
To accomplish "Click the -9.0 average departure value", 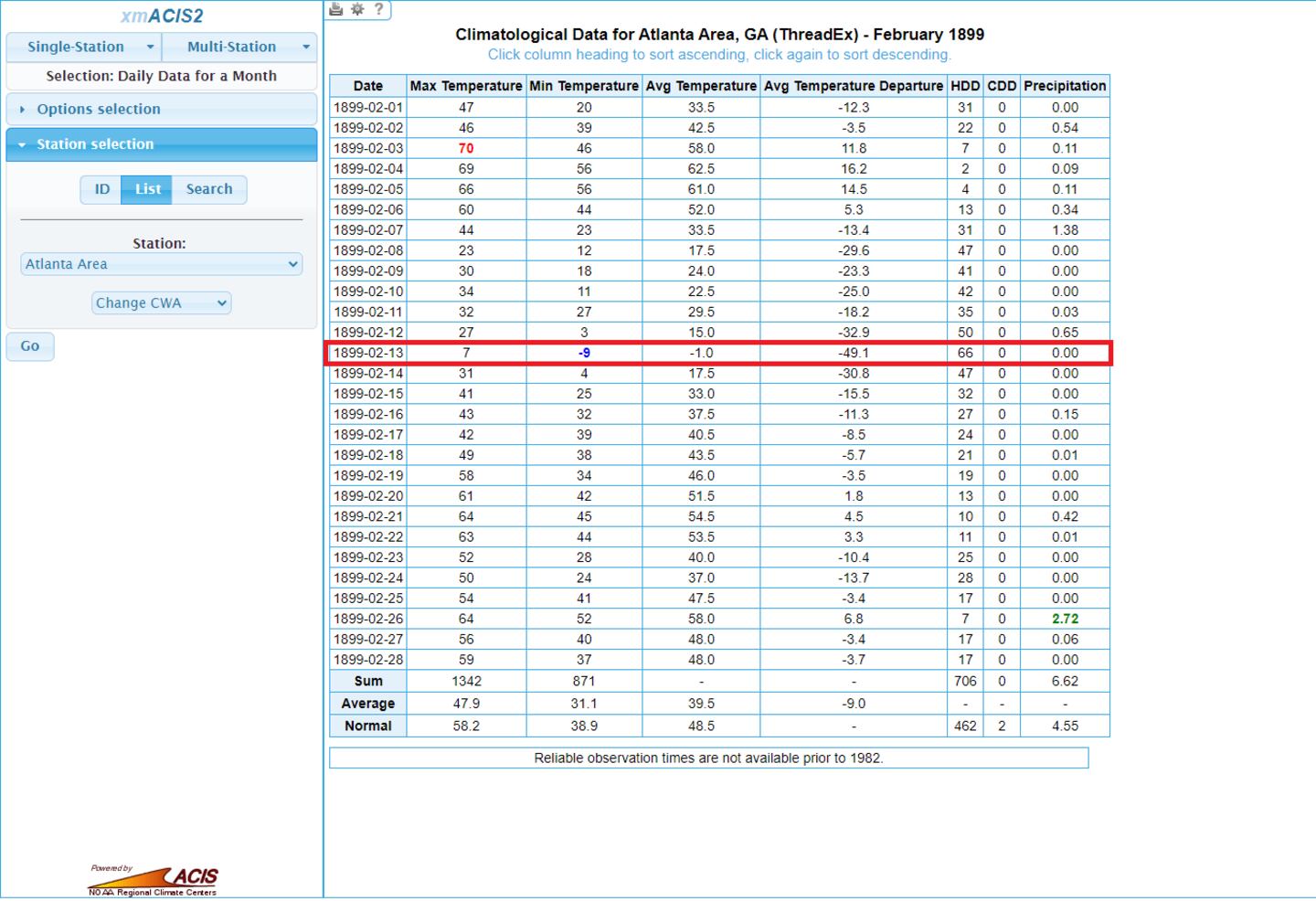I will pyautogui.click(x=854, y=704).
